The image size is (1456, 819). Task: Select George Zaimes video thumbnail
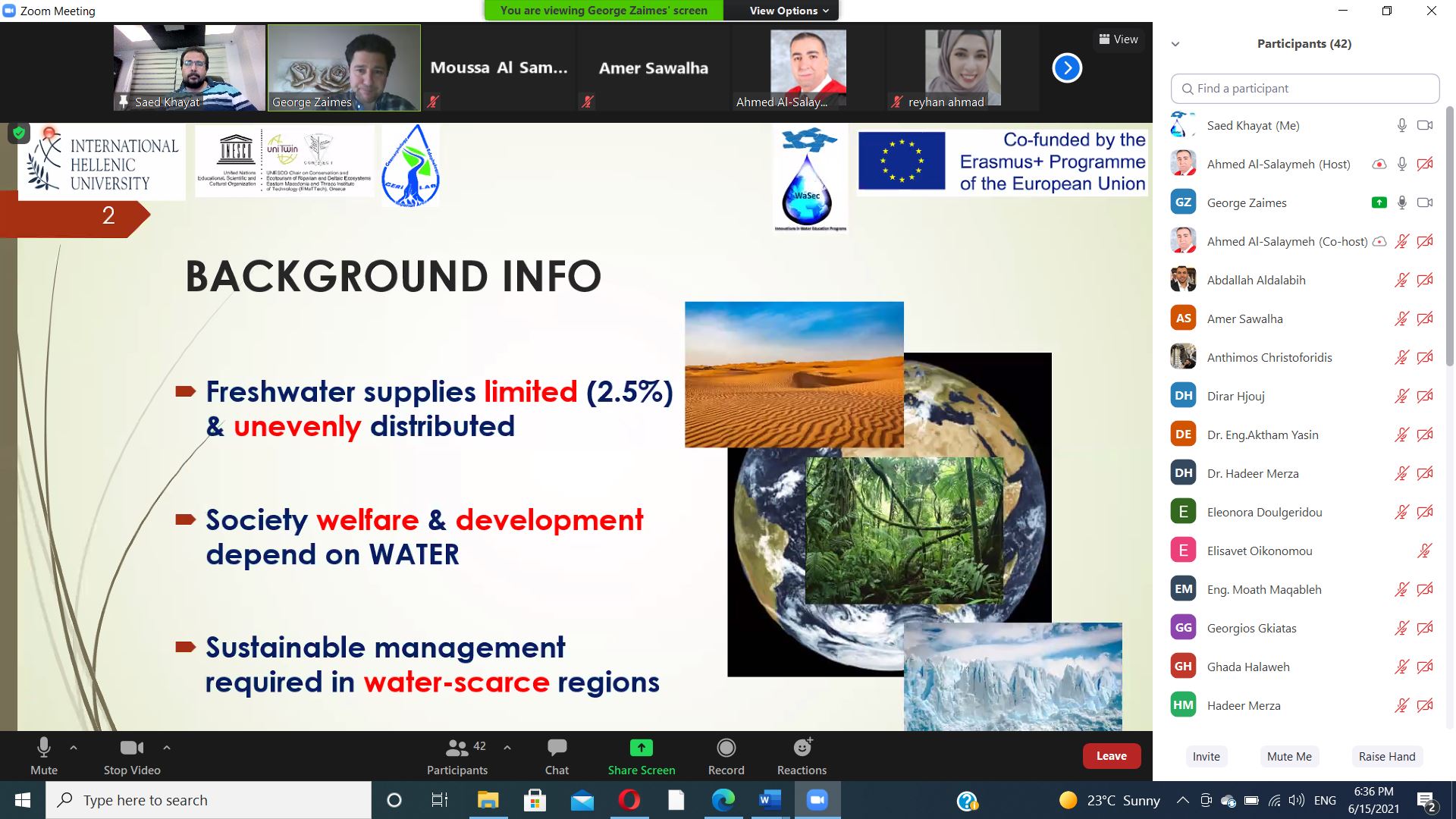coord(344,68)
